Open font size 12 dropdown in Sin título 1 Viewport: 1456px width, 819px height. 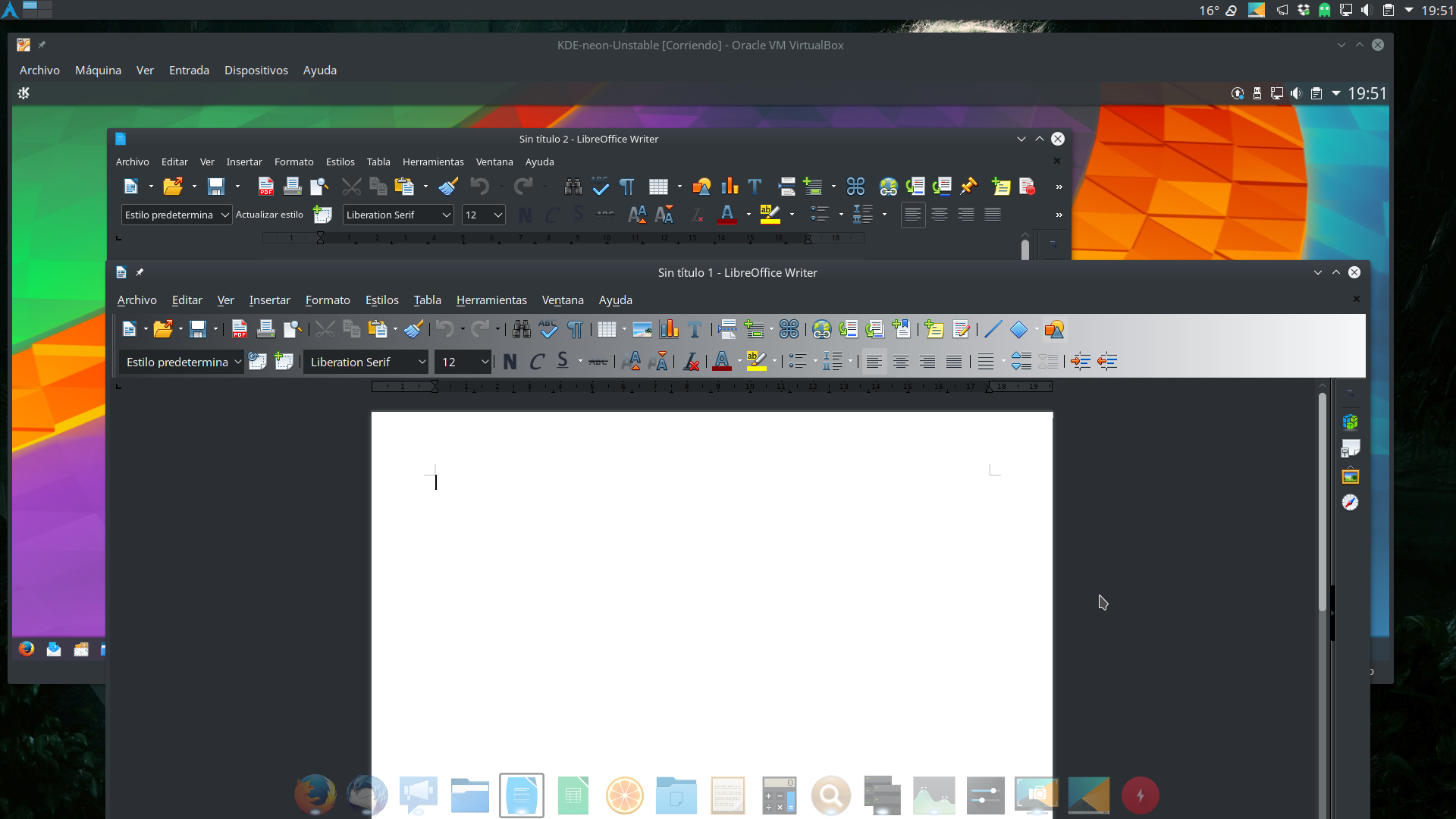(485, 362)
